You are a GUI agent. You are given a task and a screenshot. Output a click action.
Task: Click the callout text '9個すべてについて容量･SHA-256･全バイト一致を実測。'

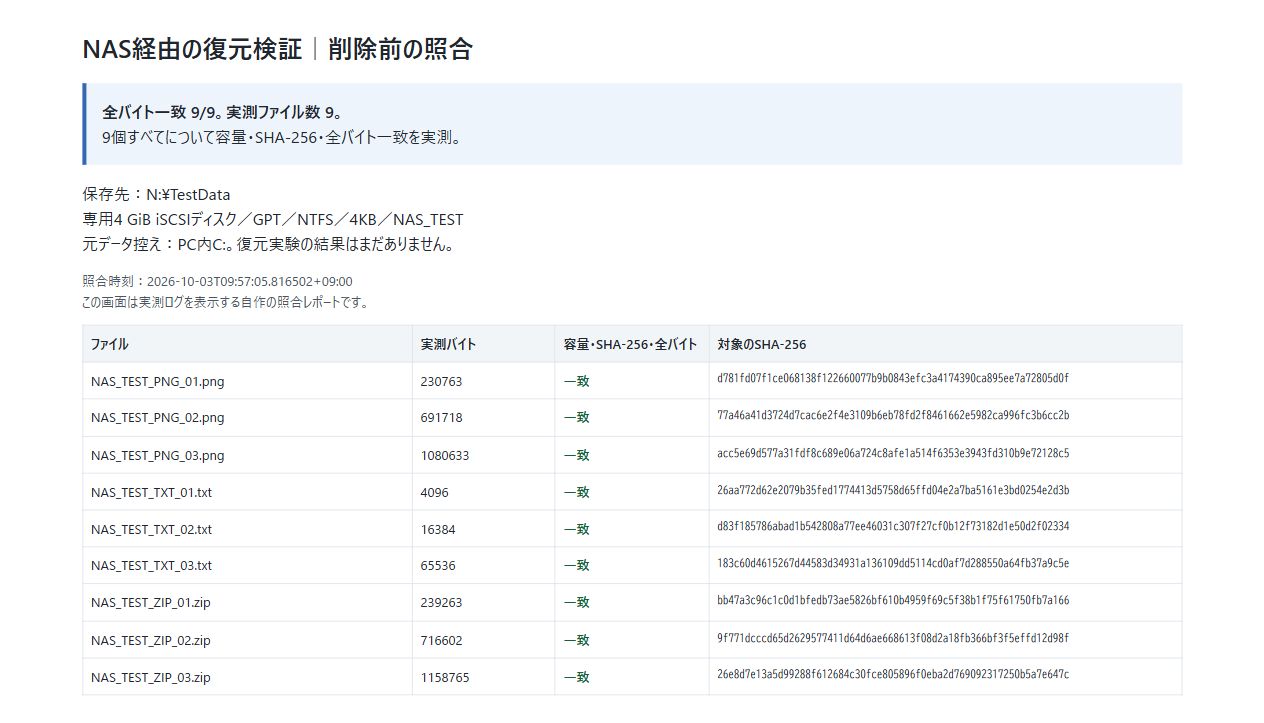tap(283, 138)
